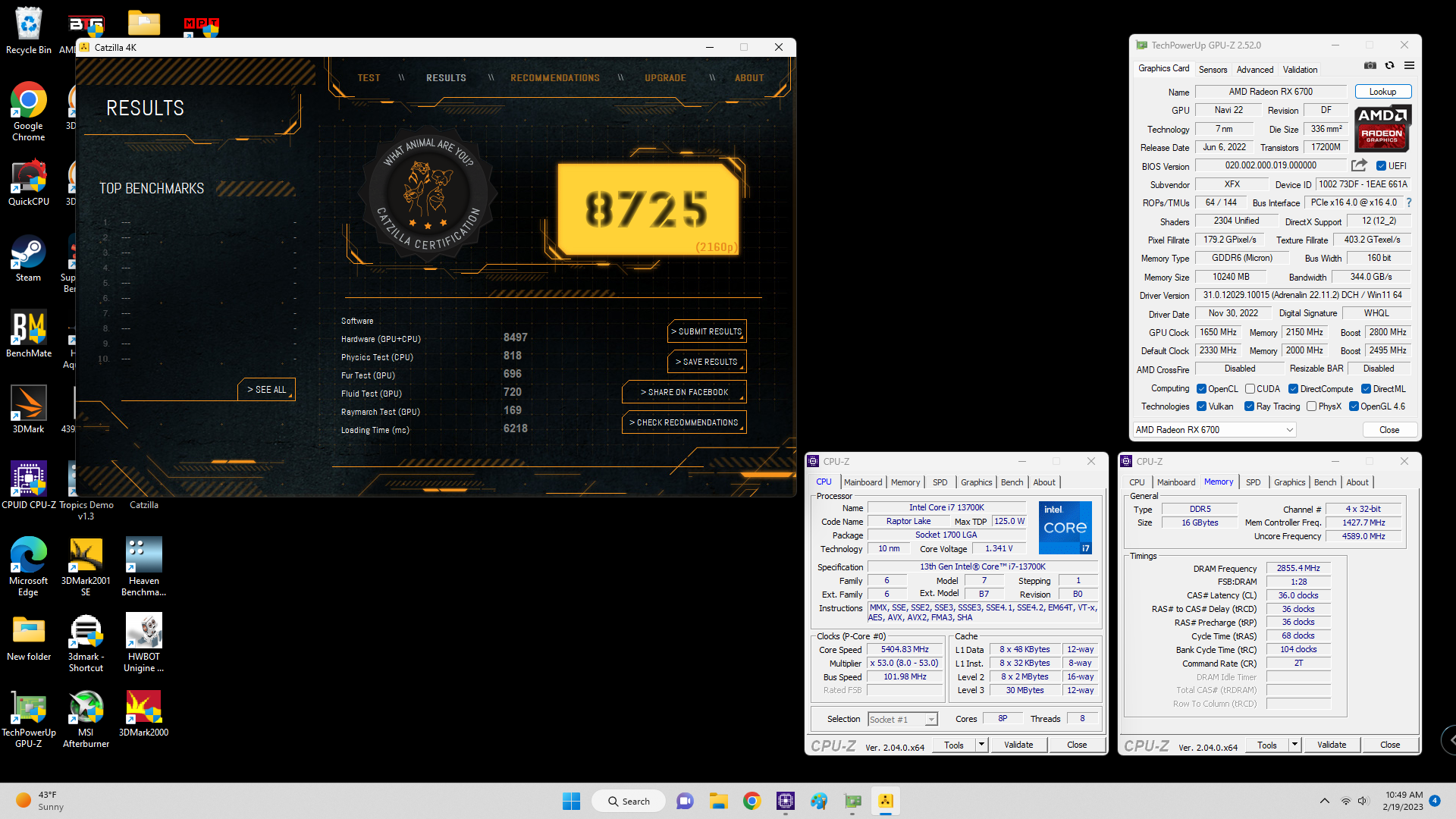Image resolution: width=1456 pixels, height=819 pixels.
Task: Open the SPD tab in right CPU-Z
Action: 1253,482
